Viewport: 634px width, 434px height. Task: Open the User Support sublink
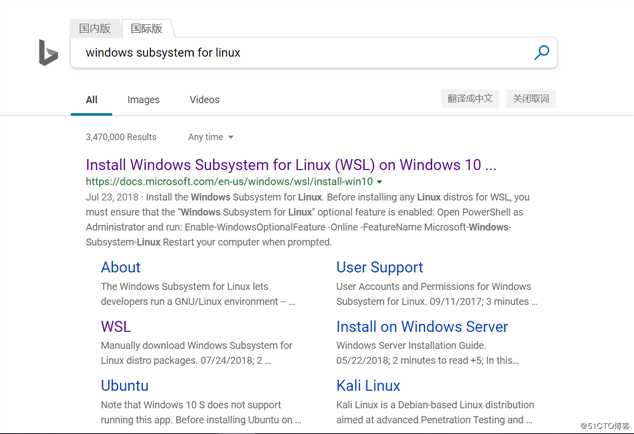pos(379,267)
